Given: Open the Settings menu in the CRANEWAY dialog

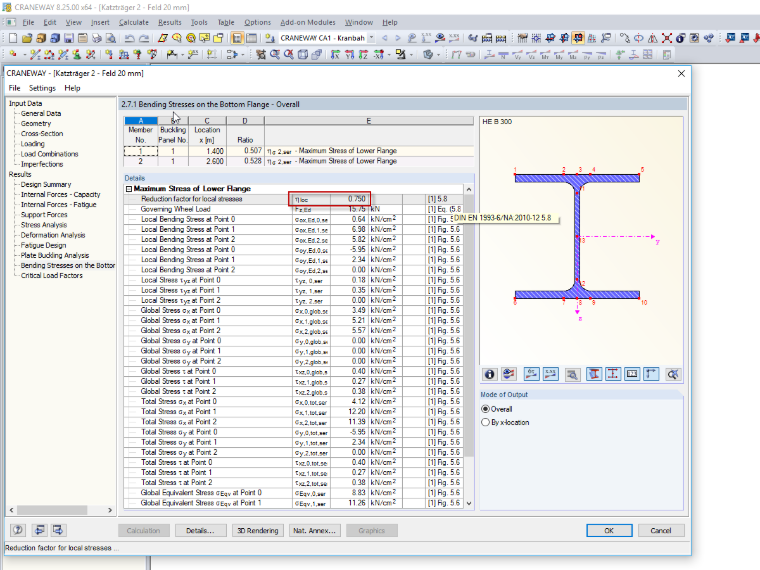Looking at the screenshot, I should pos(42,88).
